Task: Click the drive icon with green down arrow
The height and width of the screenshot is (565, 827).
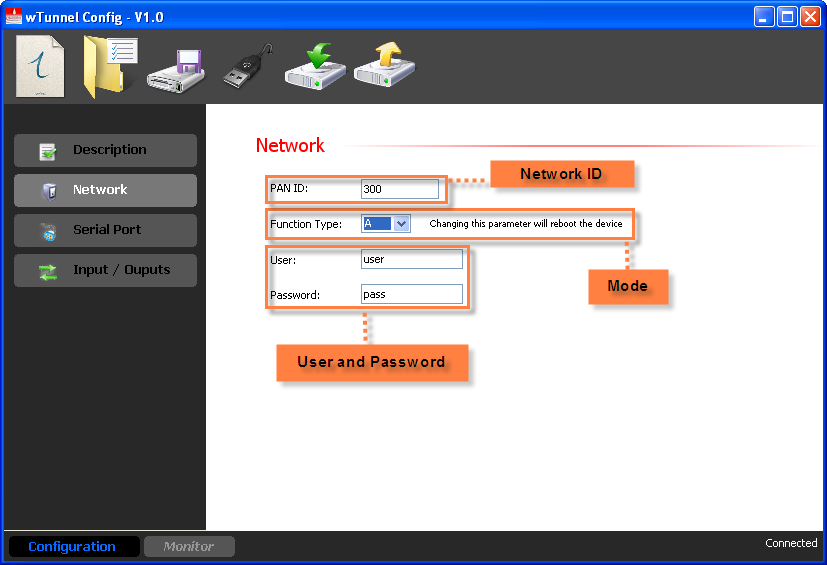Action: point(315,67)
